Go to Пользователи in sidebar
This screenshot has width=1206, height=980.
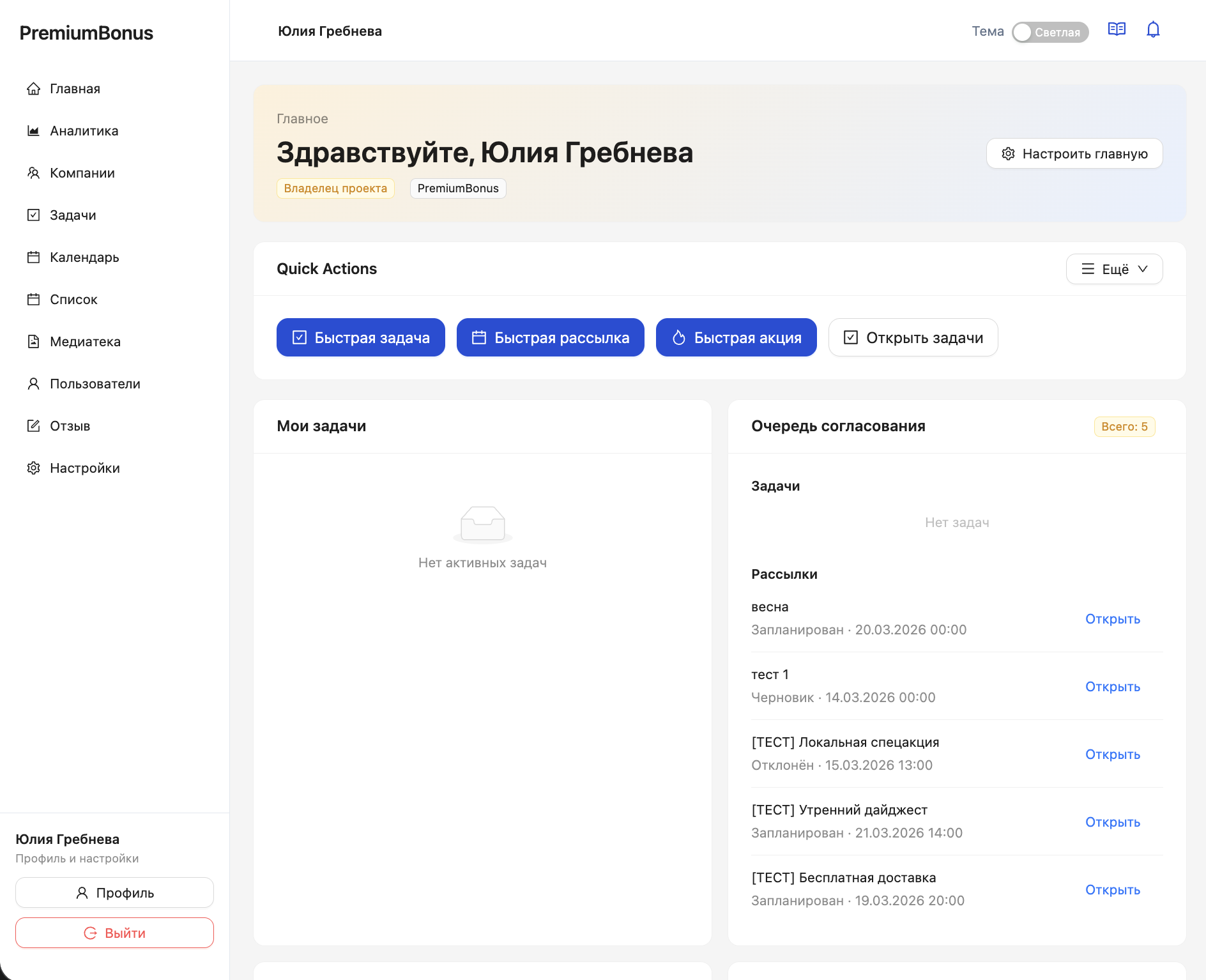(95, 384)
